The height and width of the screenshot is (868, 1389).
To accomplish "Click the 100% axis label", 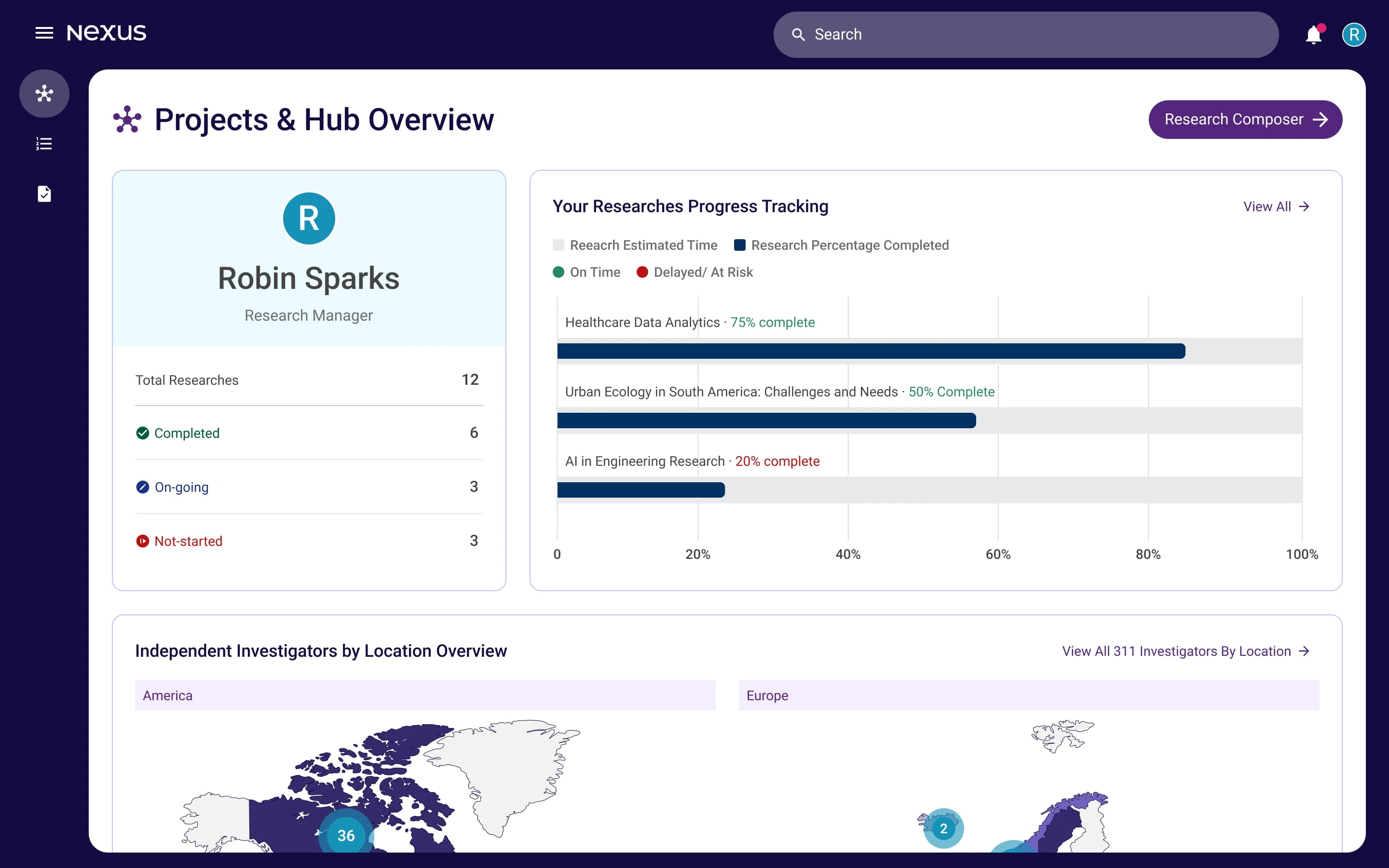I will [x=1302, y=554].
